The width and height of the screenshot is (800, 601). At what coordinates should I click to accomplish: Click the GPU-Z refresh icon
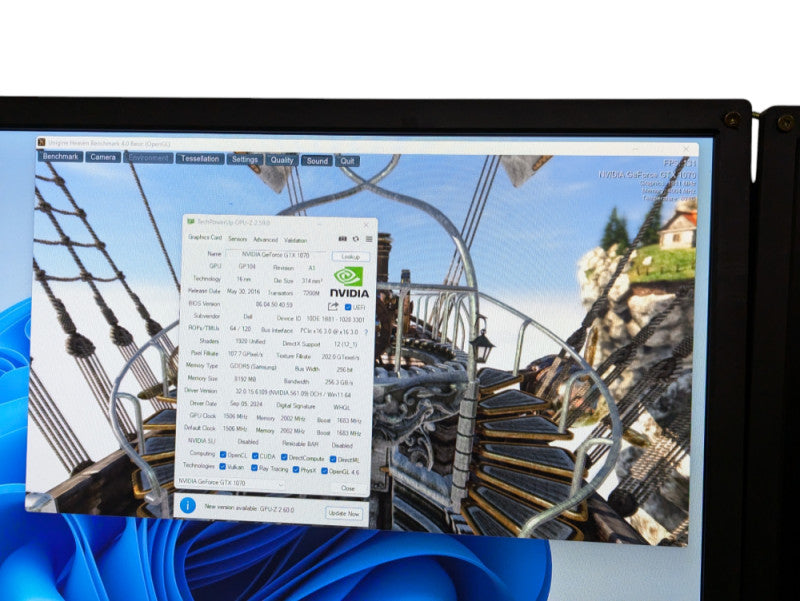(x=356, y=239)
